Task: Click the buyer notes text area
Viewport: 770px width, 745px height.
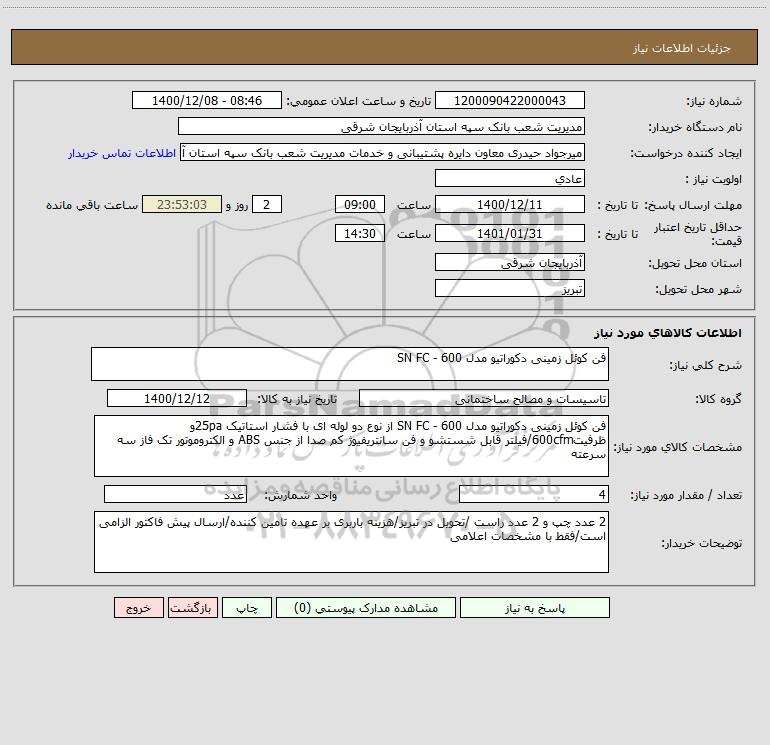Action: pos(351,542)
